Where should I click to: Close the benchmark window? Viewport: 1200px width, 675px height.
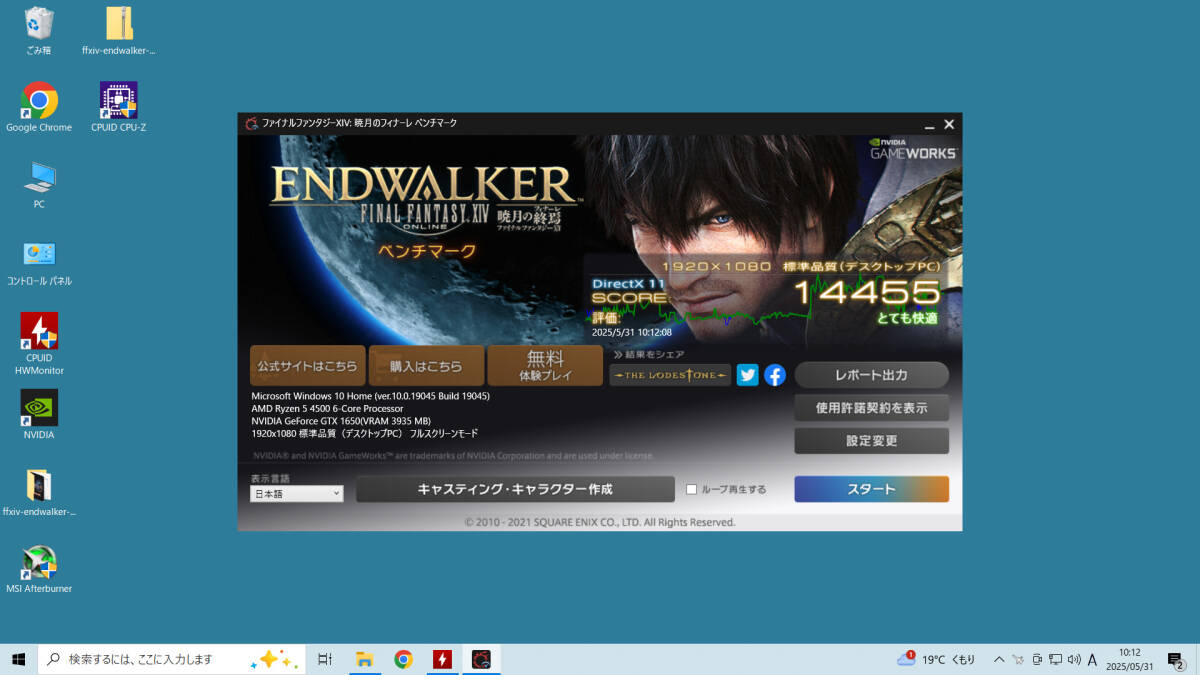click(x=949, y=124)
